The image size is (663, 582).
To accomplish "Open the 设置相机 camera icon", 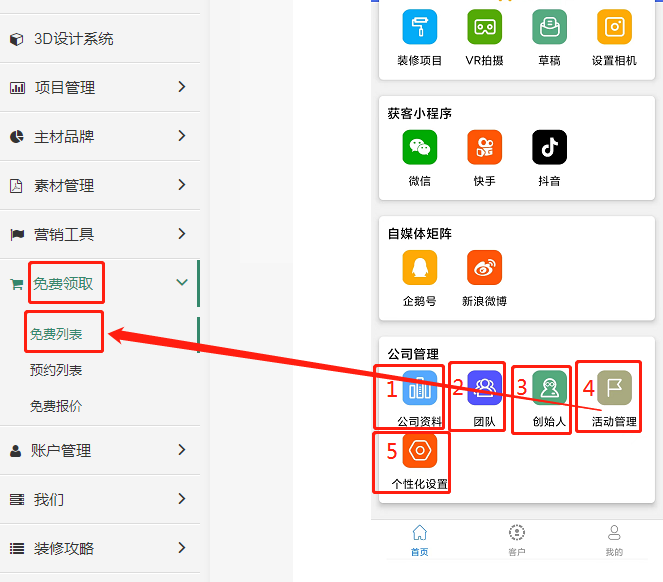I will 614,27.
